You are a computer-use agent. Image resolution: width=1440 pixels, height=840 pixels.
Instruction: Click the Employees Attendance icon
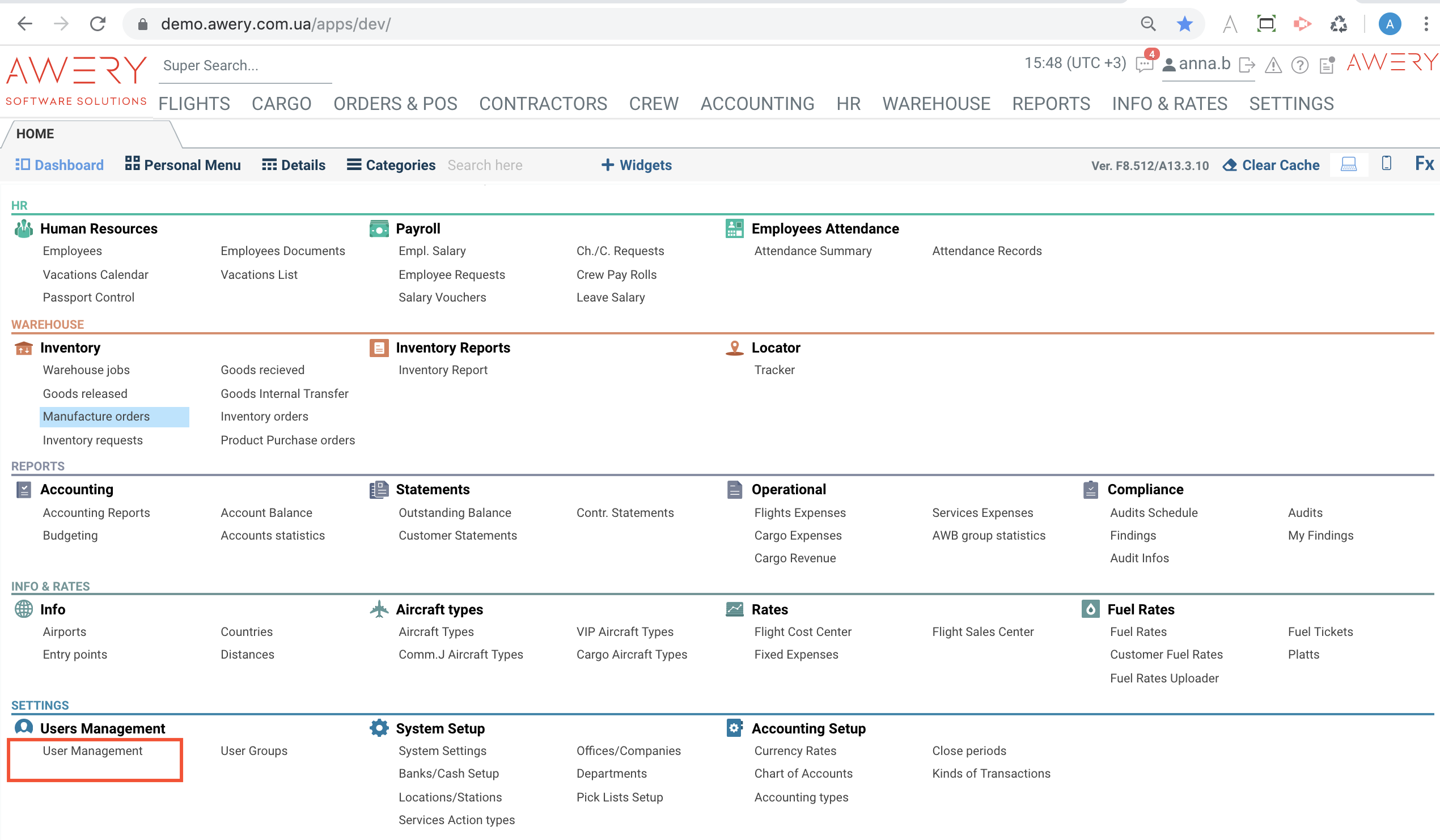pyautogui.click(x=734, y=228)
